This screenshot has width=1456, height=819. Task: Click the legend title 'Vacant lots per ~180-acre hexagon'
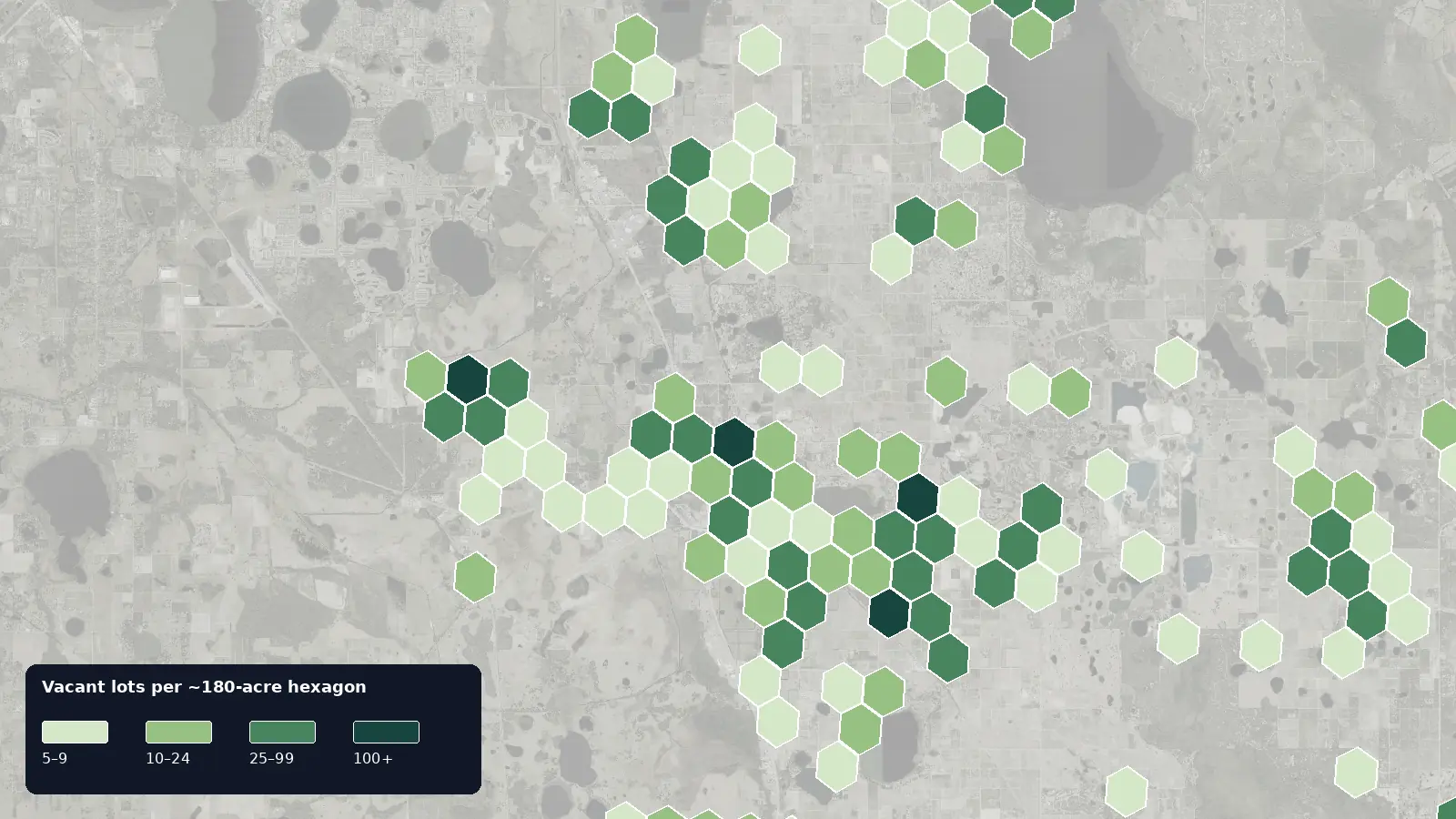click(x=204, y=687)
